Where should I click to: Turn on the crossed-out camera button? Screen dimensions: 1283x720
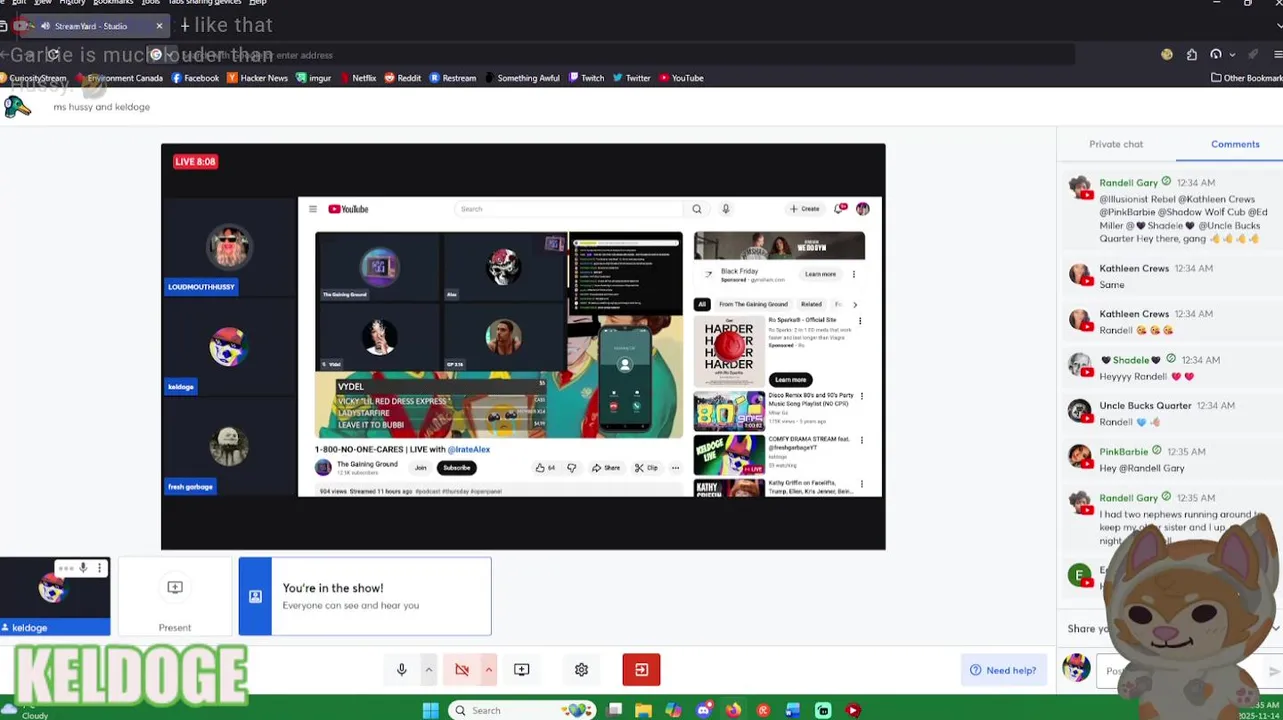tap(461, 670)
